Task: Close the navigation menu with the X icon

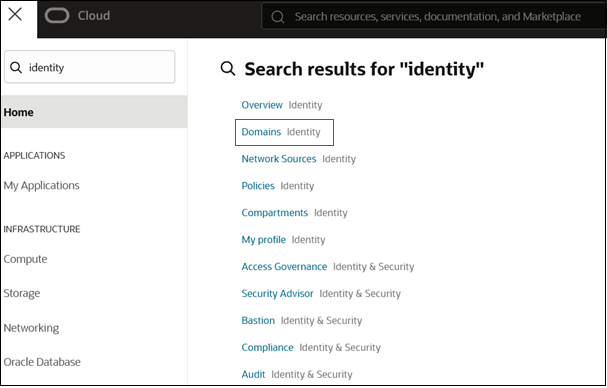Action: tap(15, 15)
